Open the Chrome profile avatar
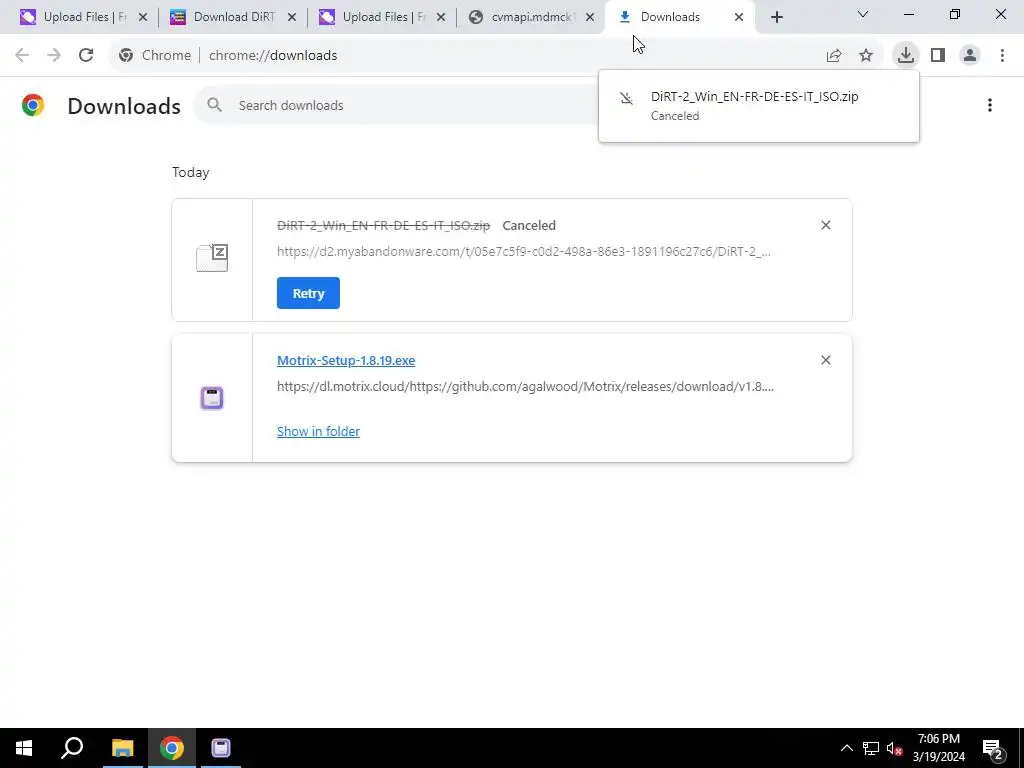The image size is (1024, 768). click(970, 56)
